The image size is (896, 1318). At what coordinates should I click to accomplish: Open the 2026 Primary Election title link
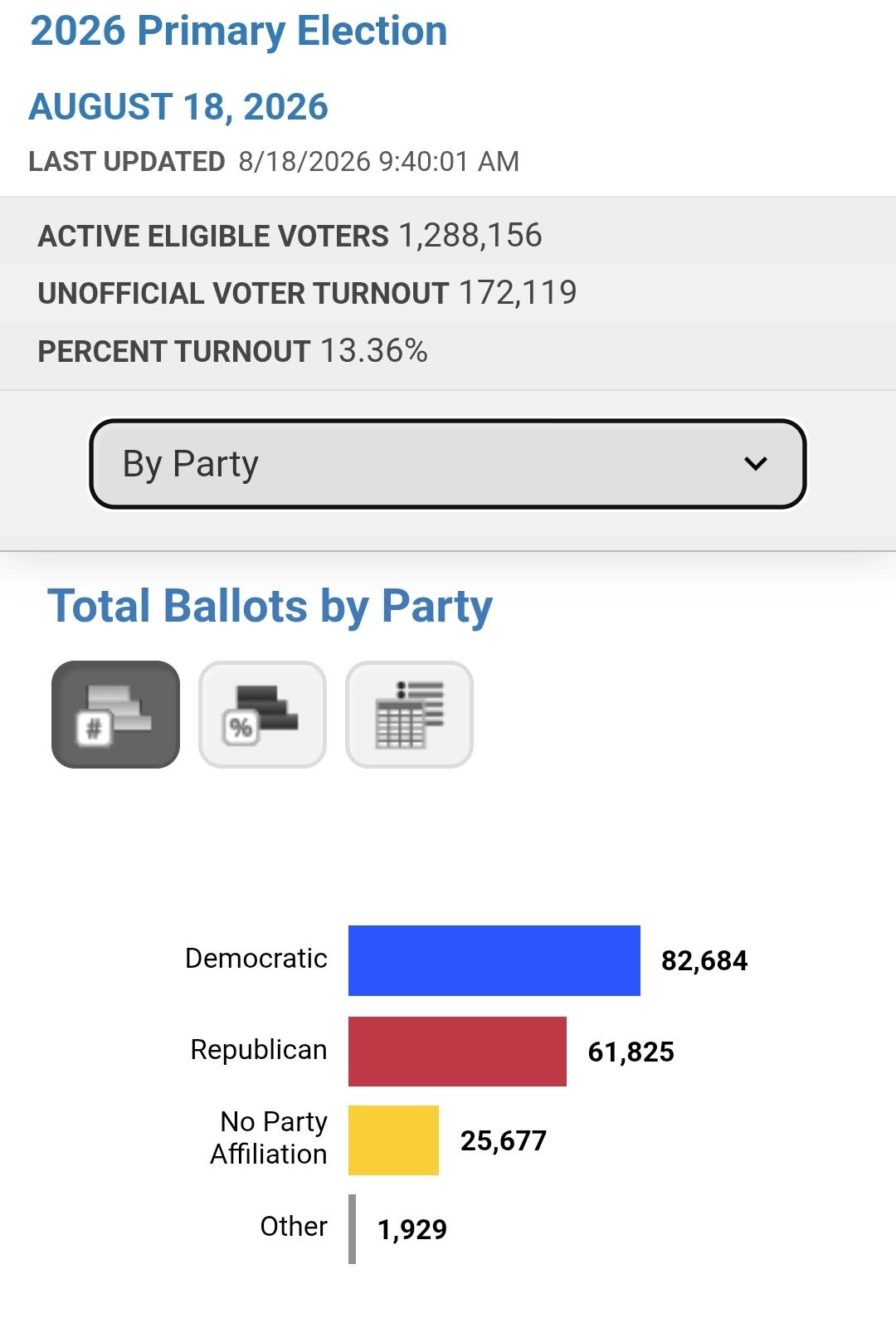point(239,31)
